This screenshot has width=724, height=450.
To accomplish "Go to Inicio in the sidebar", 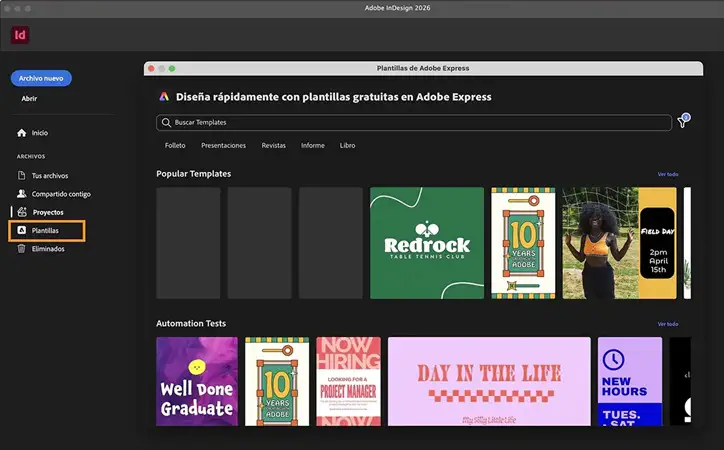I will tap(40, 133).
